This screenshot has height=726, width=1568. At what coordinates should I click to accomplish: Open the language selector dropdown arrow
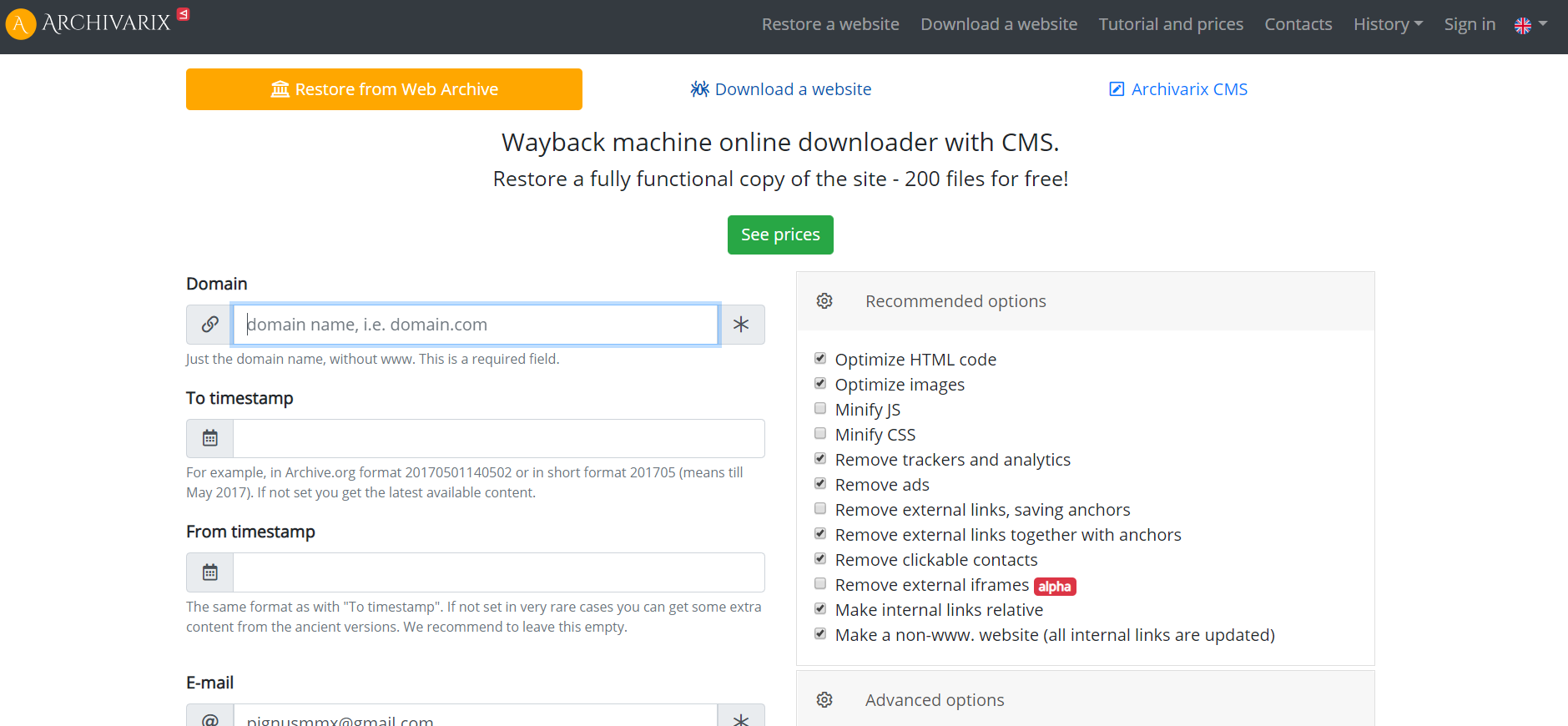pos(1543,24)
